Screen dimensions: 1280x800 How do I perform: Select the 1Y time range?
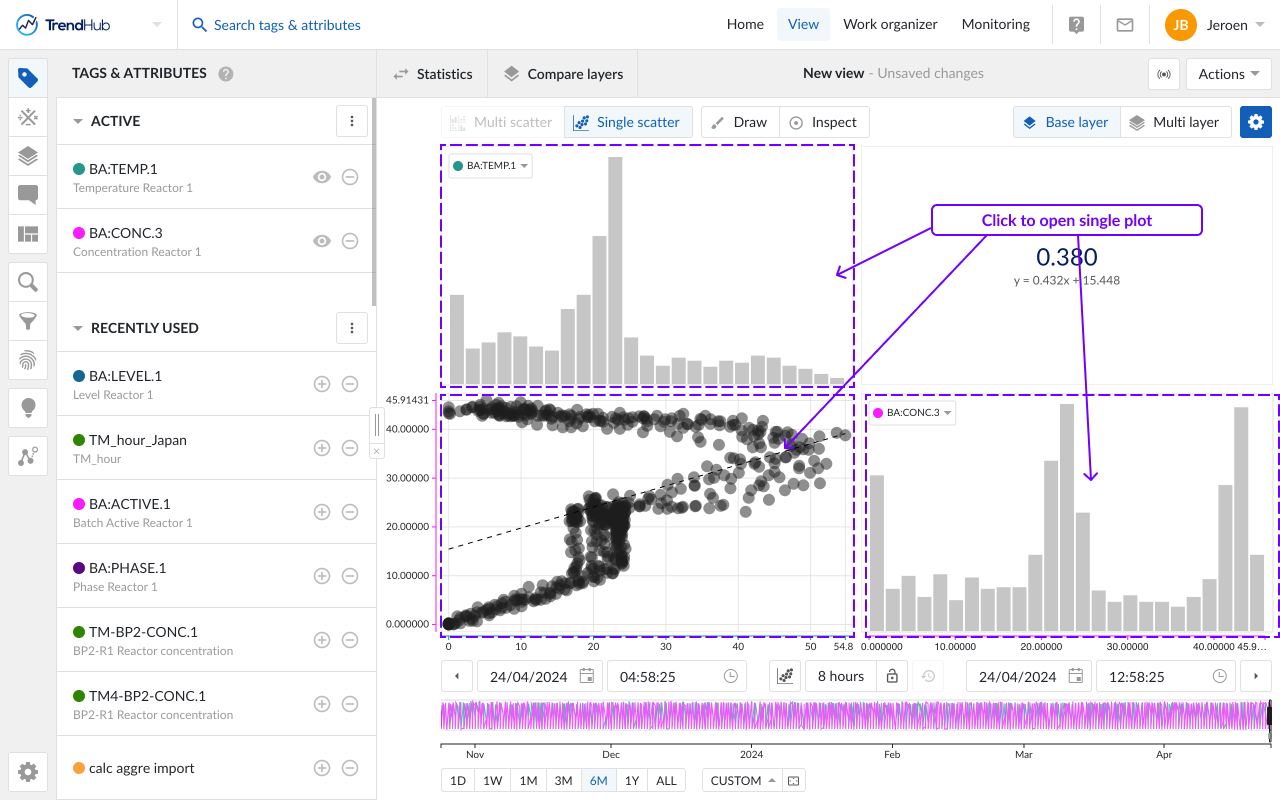[632, 780]
